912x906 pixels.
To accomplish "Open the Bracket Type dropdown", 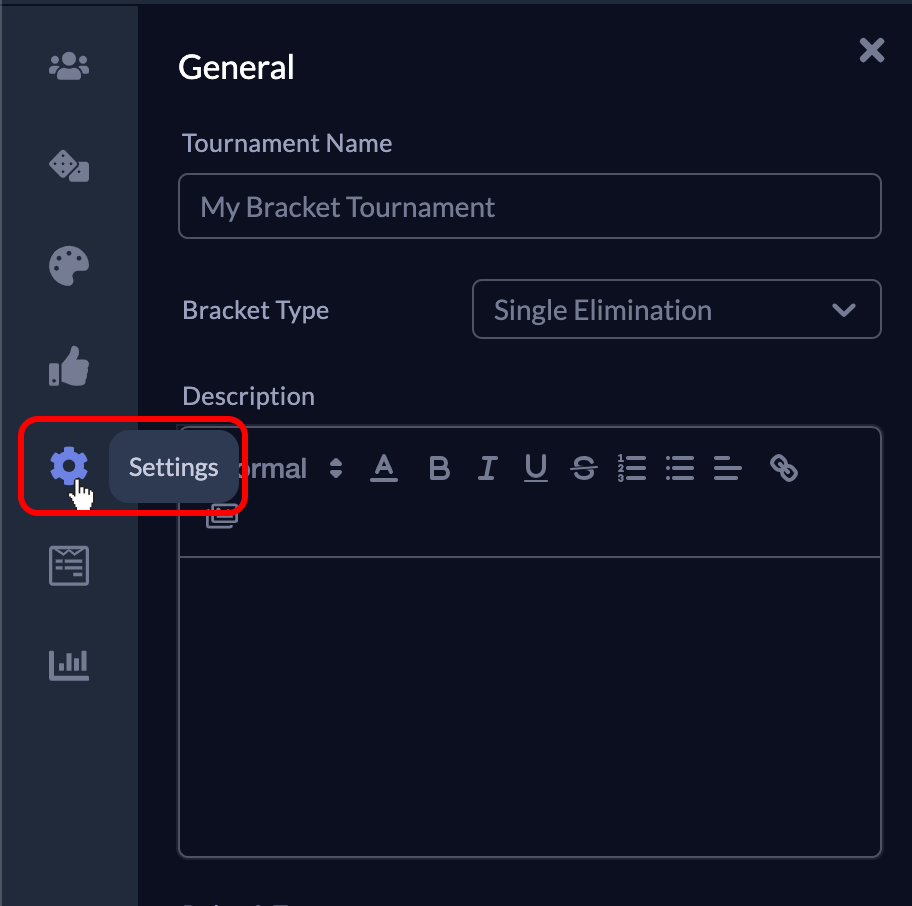I will tap(676, 309).
